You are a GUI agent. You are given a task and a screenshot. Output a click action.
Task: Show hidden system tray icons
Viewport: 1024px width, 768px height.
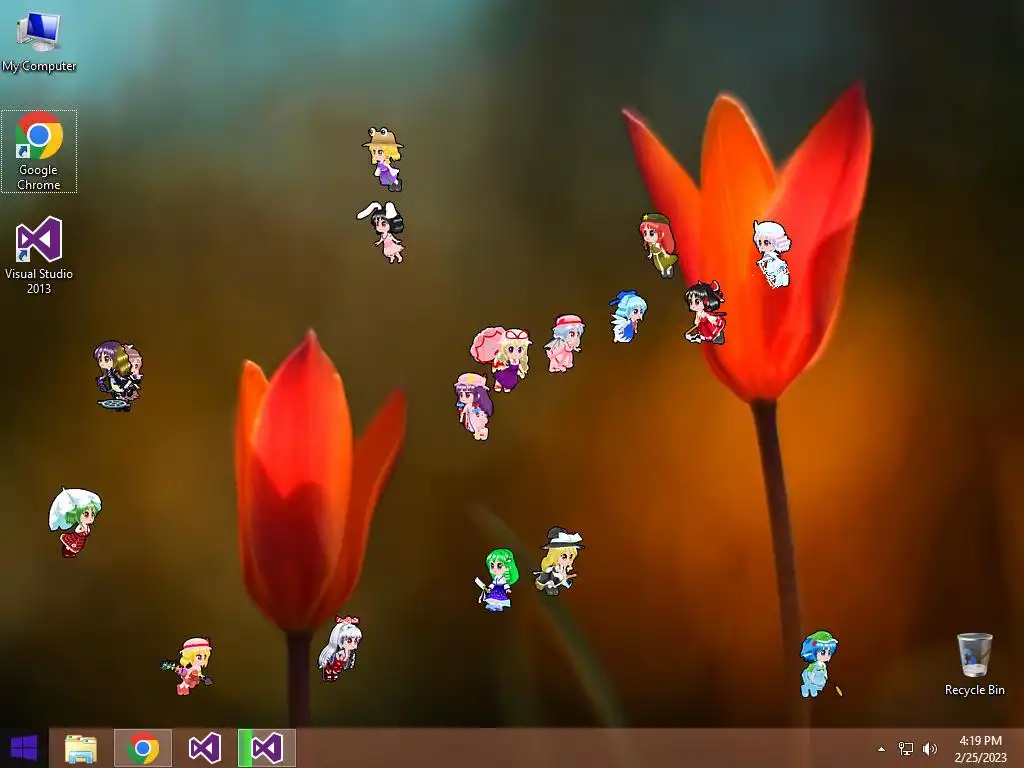pyautogui.click(x=882, y=749)
